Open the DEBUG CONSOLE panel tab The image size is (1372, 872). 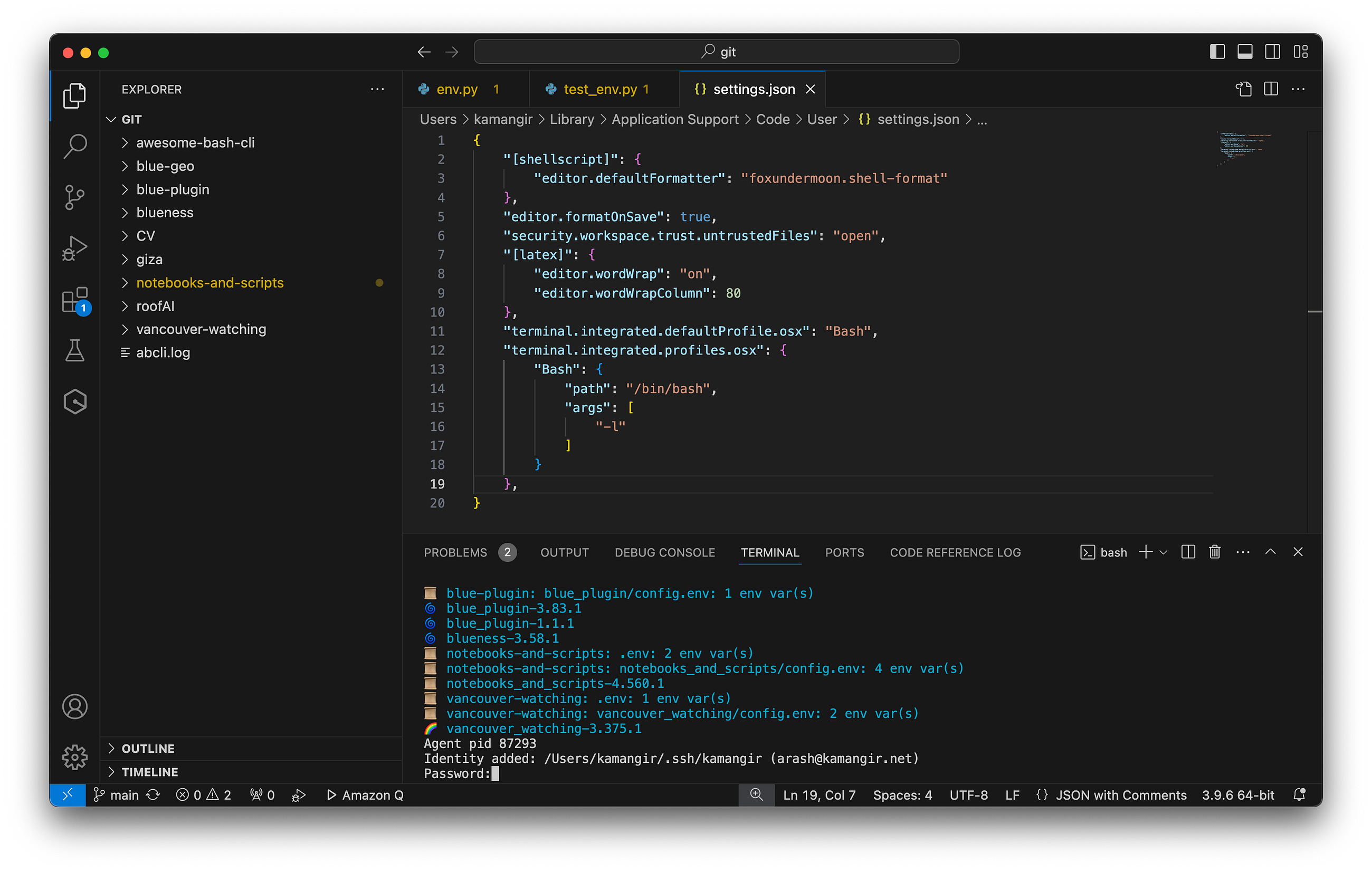(x=664, y=552)
